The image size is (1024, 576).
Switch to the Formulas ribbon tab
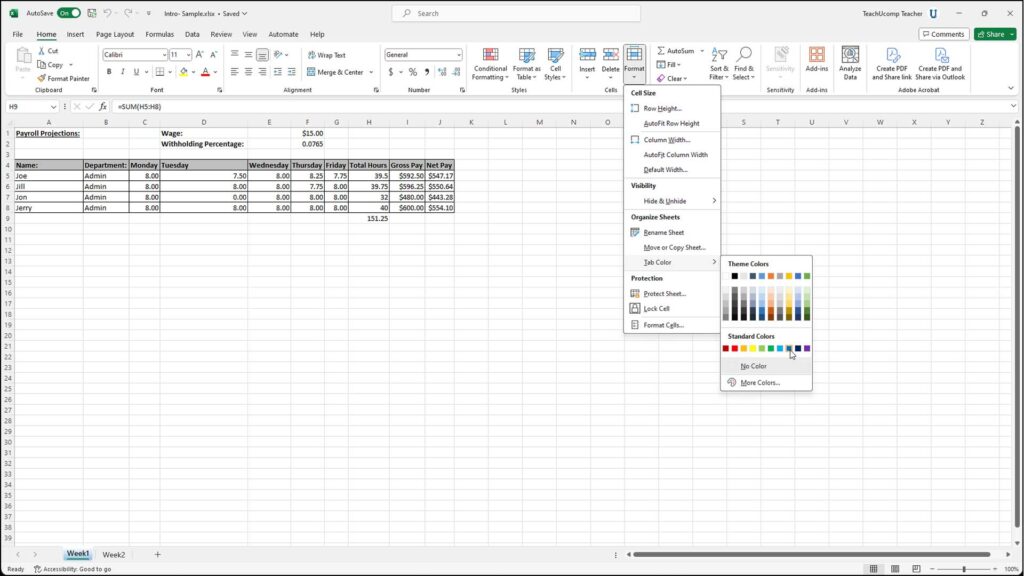(x=159, y=33)
